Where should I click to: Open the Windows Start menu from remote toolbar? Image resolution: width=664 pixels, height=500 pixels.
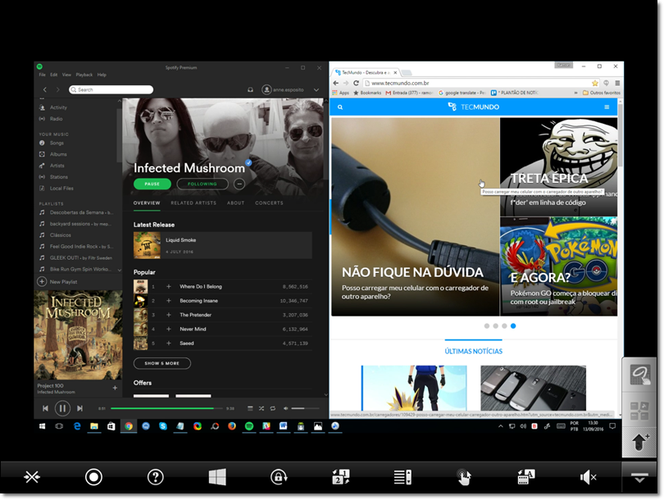[217, 477]
